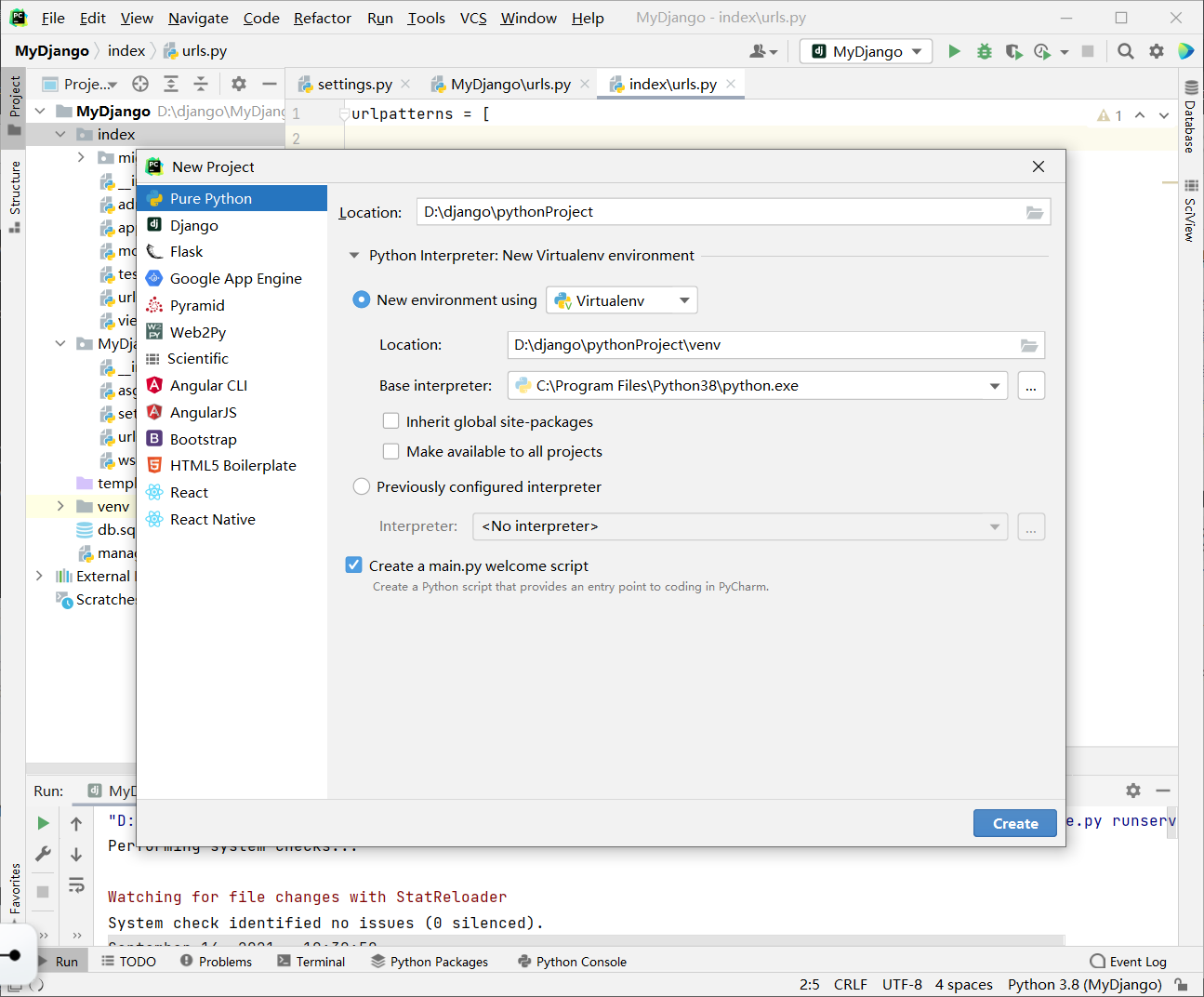Click the warning indicator in editor
The height and width of the screenshot is (997, 1204).
coord(1110,115)
